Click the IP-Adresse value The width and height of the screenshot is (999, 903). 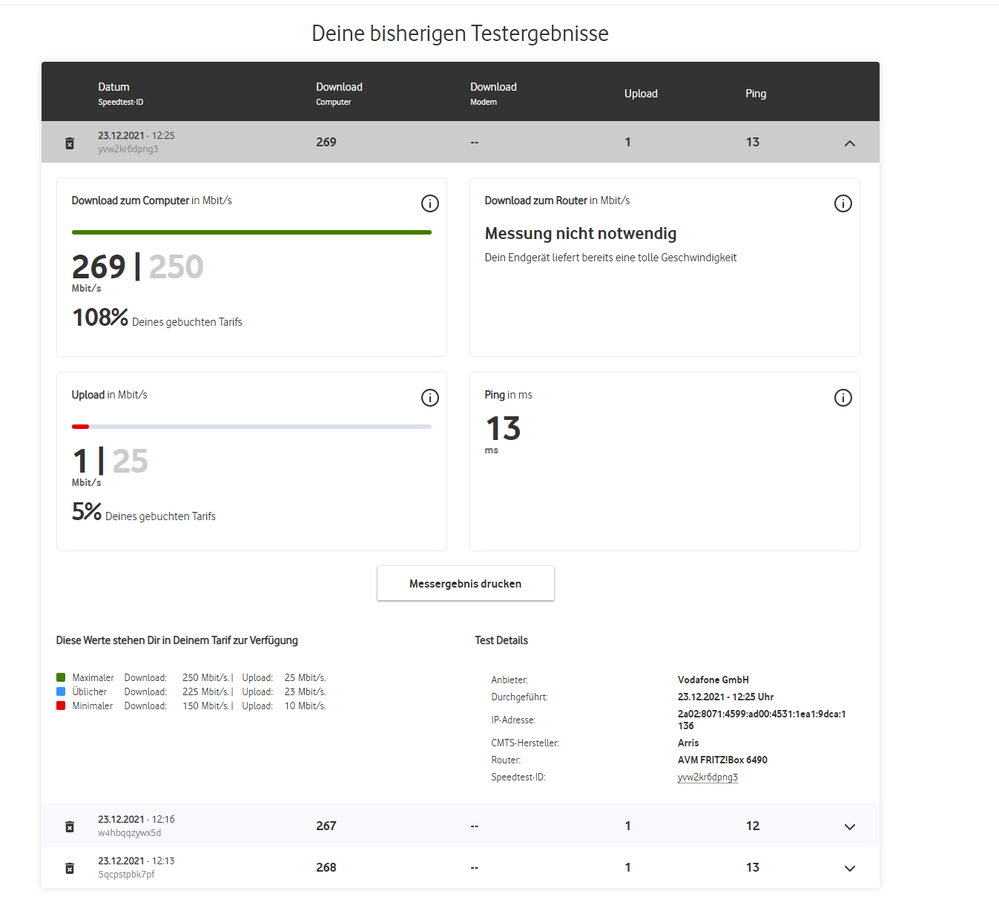pyautogui.click(x=761, y=719)
